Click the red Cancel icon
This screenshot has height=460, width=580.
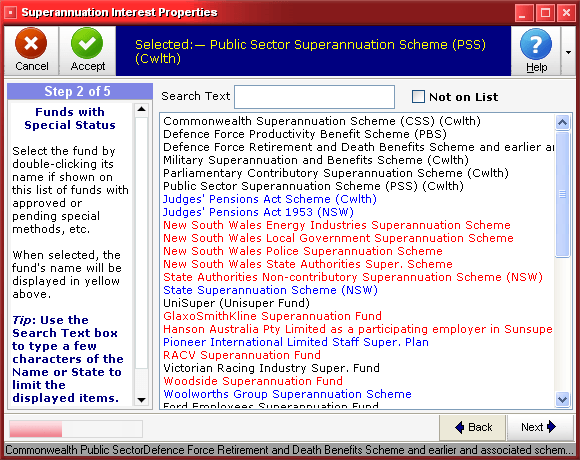point(31,44)
